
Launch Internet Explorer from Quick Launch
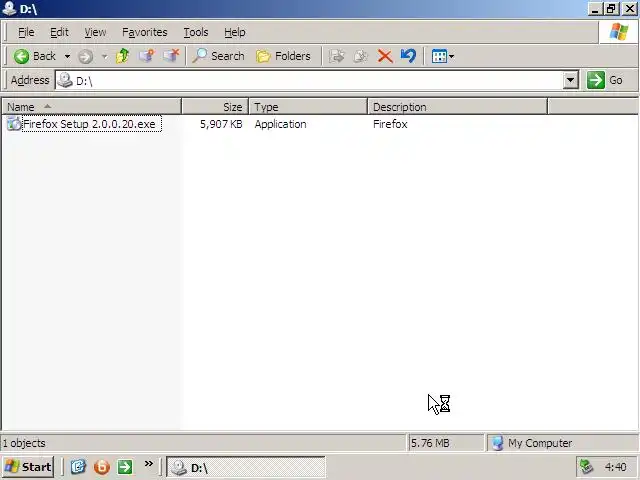78,467
